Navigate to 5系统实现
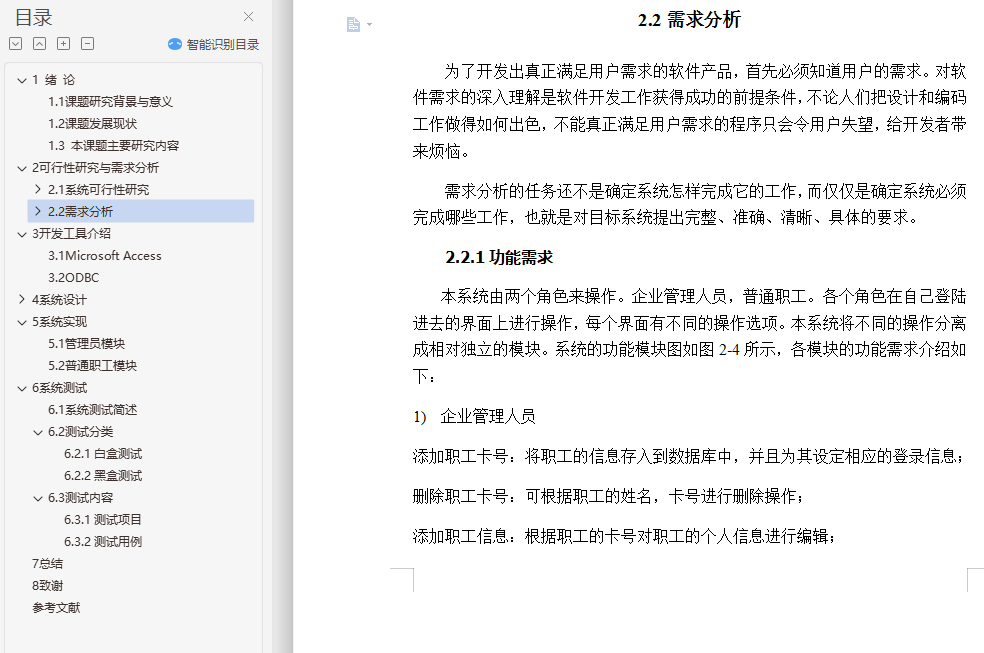Viewport: 984px width, 653px height. pyautogui.click(x=60, y=322)
